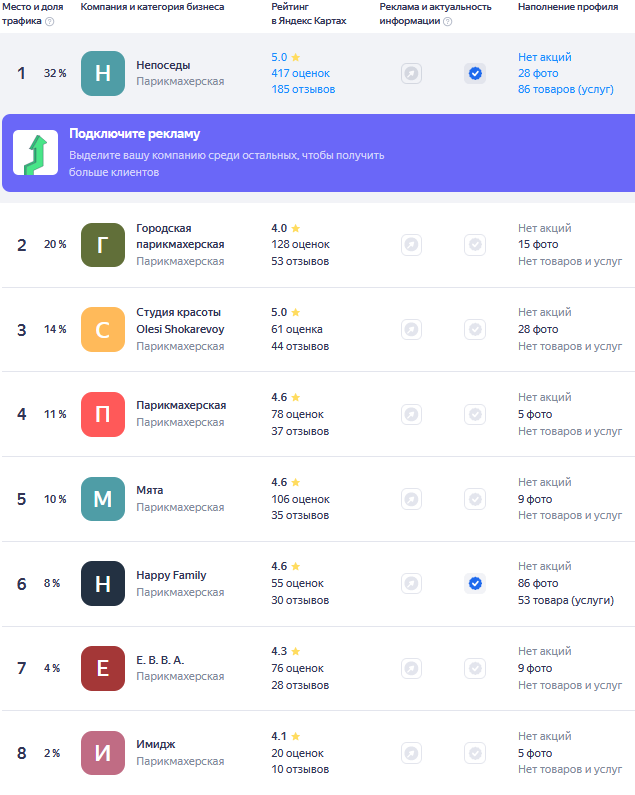This screenshot has height=795, width=635.
Task: Click 55 оценок in Happy Family row
Action: tap(297, 584)
